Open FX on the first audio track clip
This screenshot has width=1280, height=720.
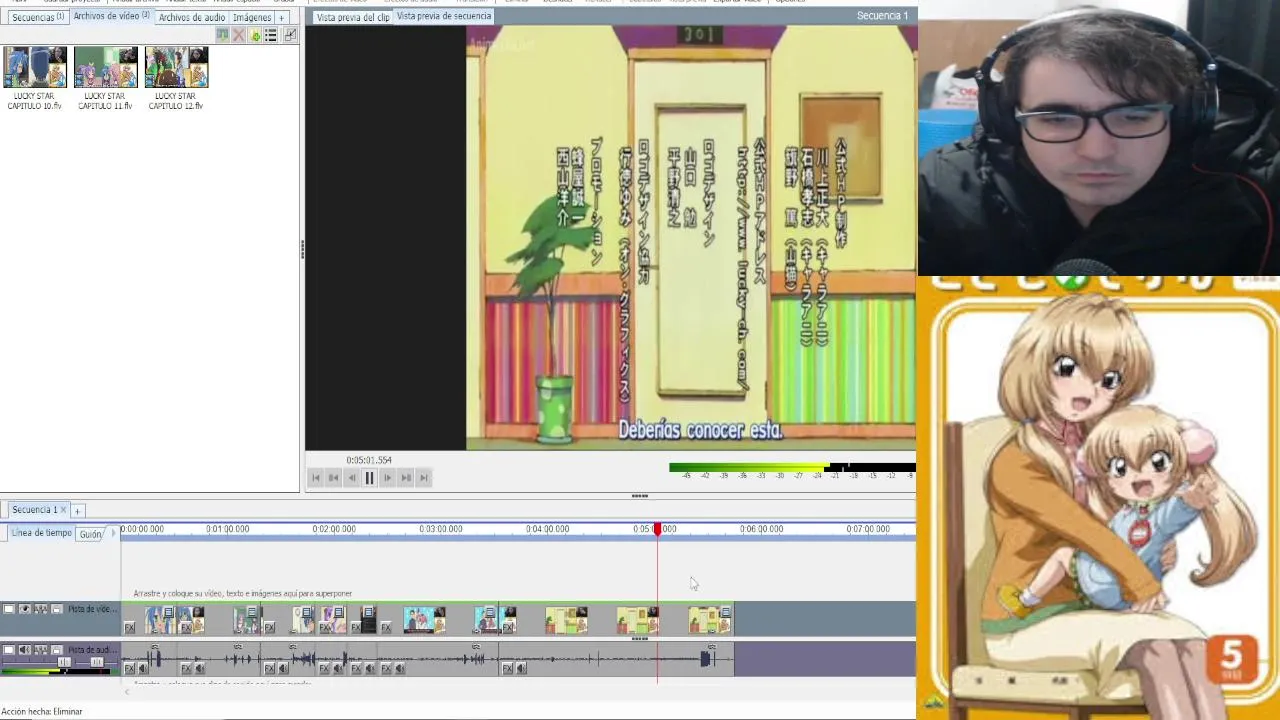pos(129,668)
